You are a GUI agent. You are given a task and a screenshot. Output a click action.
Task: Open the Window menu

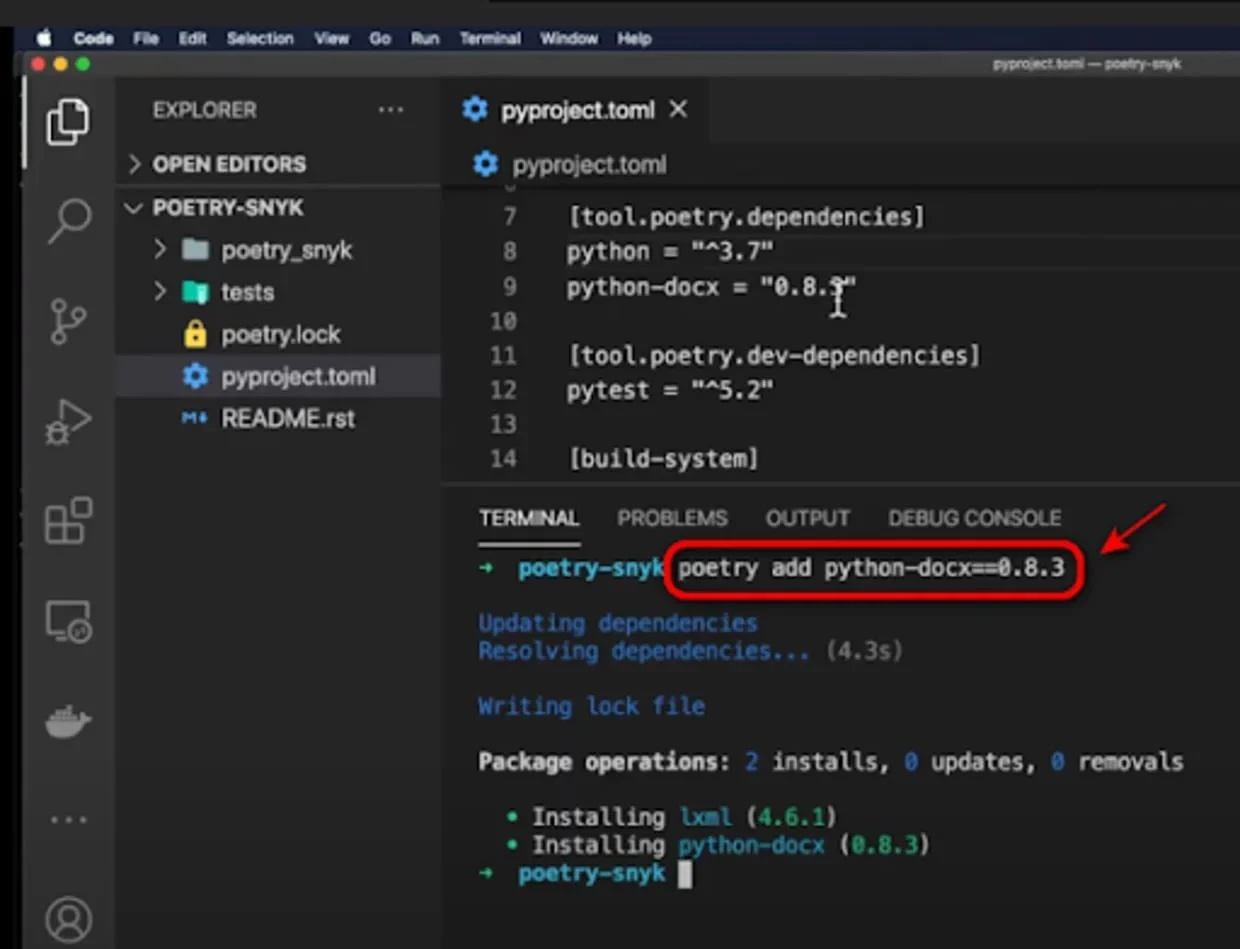click(569, 38)
